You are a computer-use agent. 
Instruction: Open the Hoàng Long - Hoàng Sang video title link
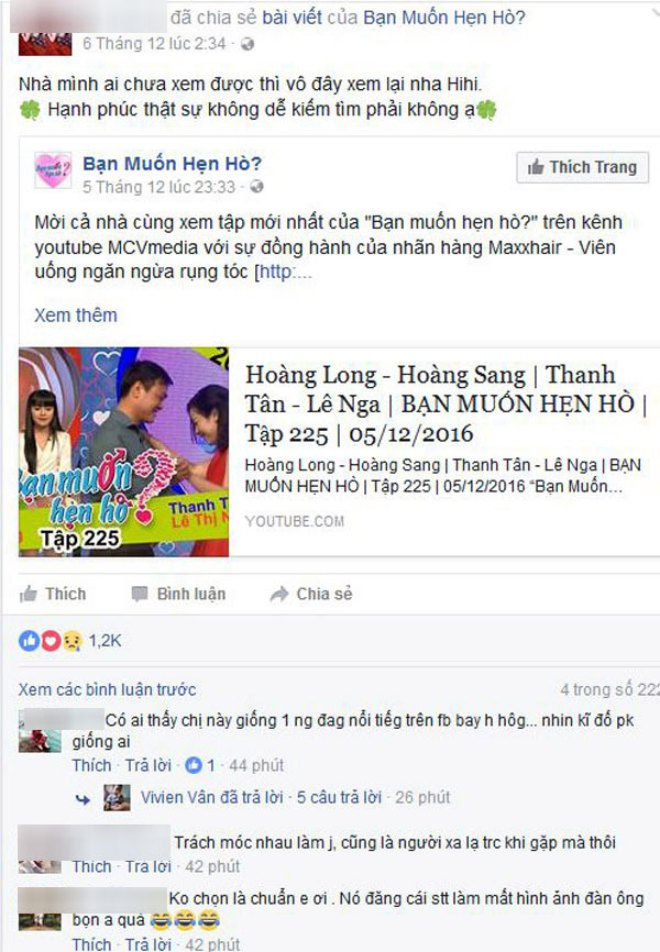446,404
